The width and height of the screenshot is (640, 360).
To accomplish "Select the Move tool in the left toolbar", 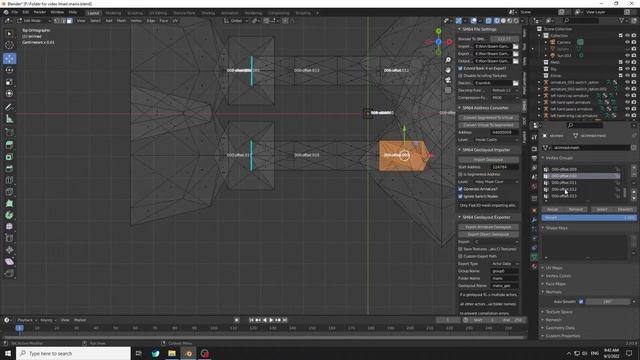I will [9, 58].
